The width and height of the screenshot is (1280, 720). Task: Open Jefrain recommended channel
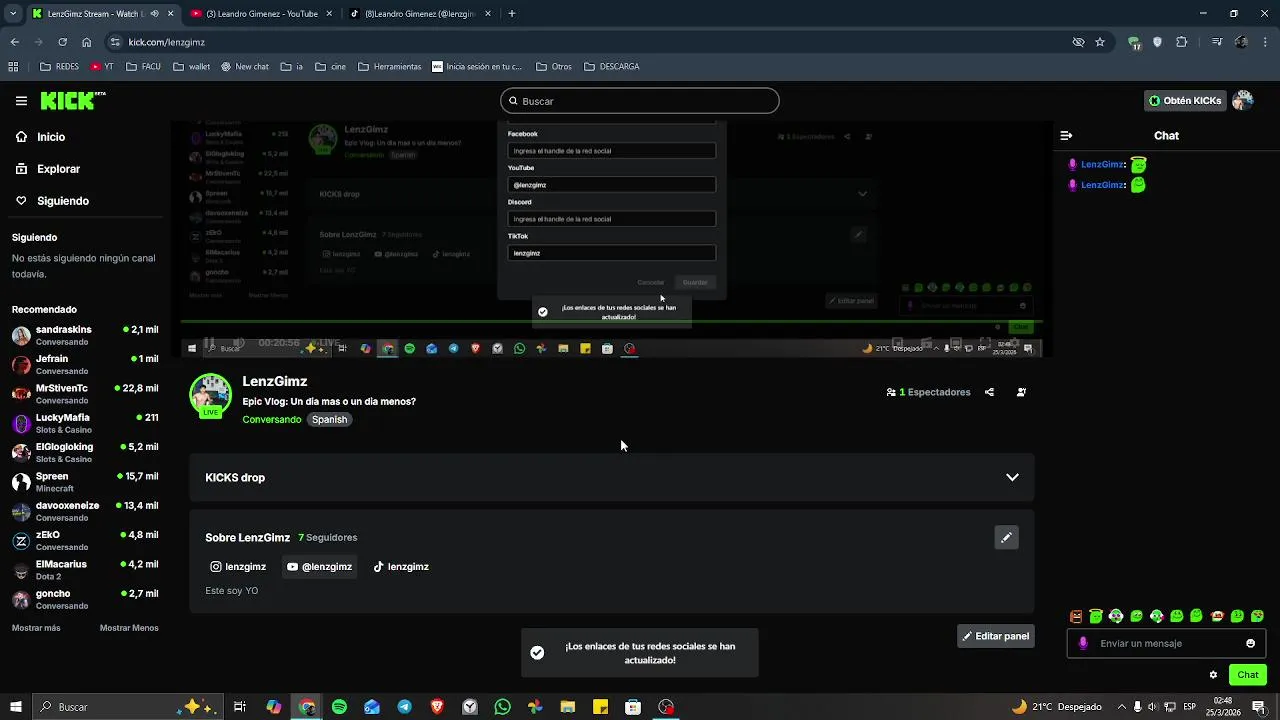point(85,364)
